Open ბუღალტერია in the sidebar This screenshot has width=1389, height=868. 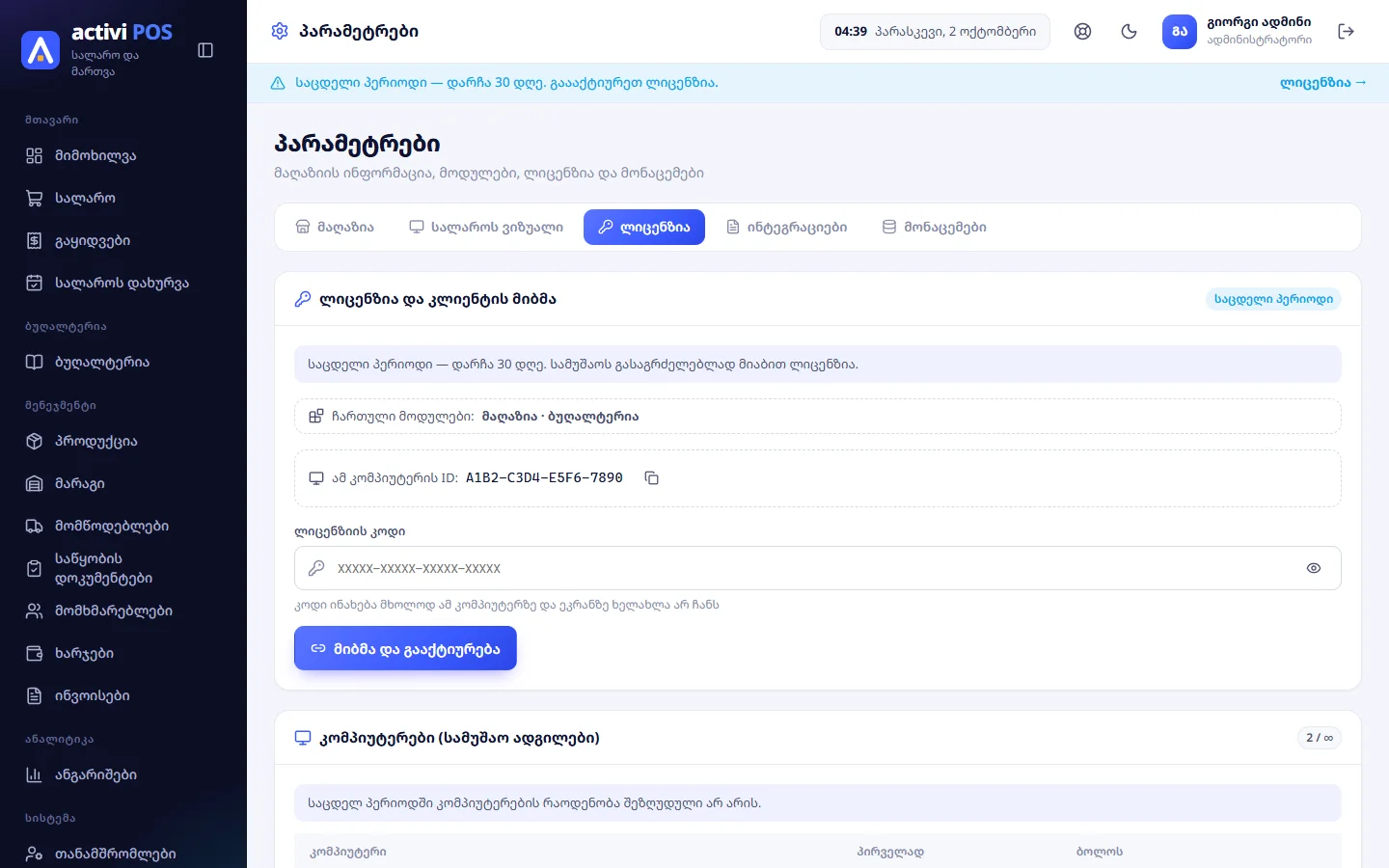click(123, 362)
